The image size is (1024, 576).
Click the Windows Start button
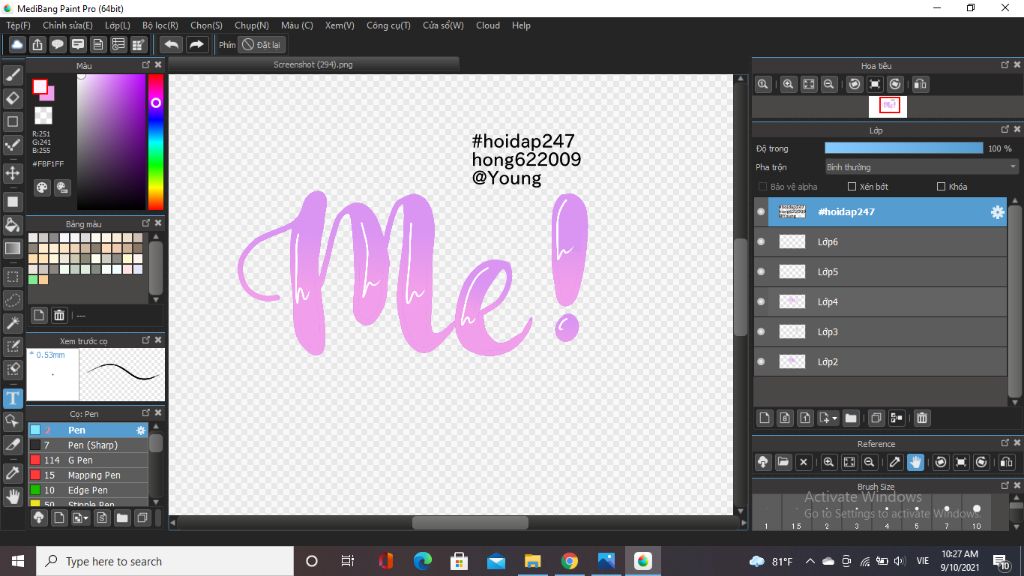coord(18,561)
